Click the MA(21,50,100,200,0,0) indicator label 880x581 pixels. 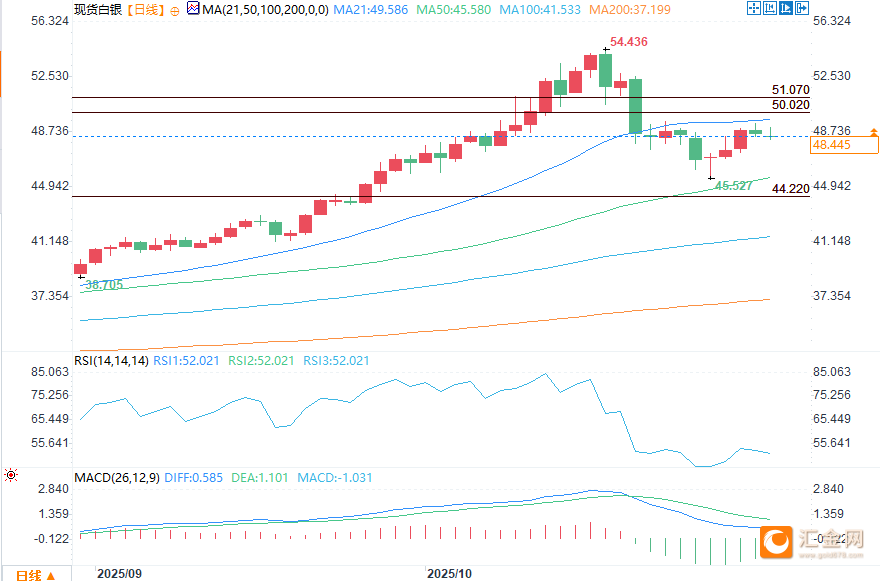tap(265, 10)
